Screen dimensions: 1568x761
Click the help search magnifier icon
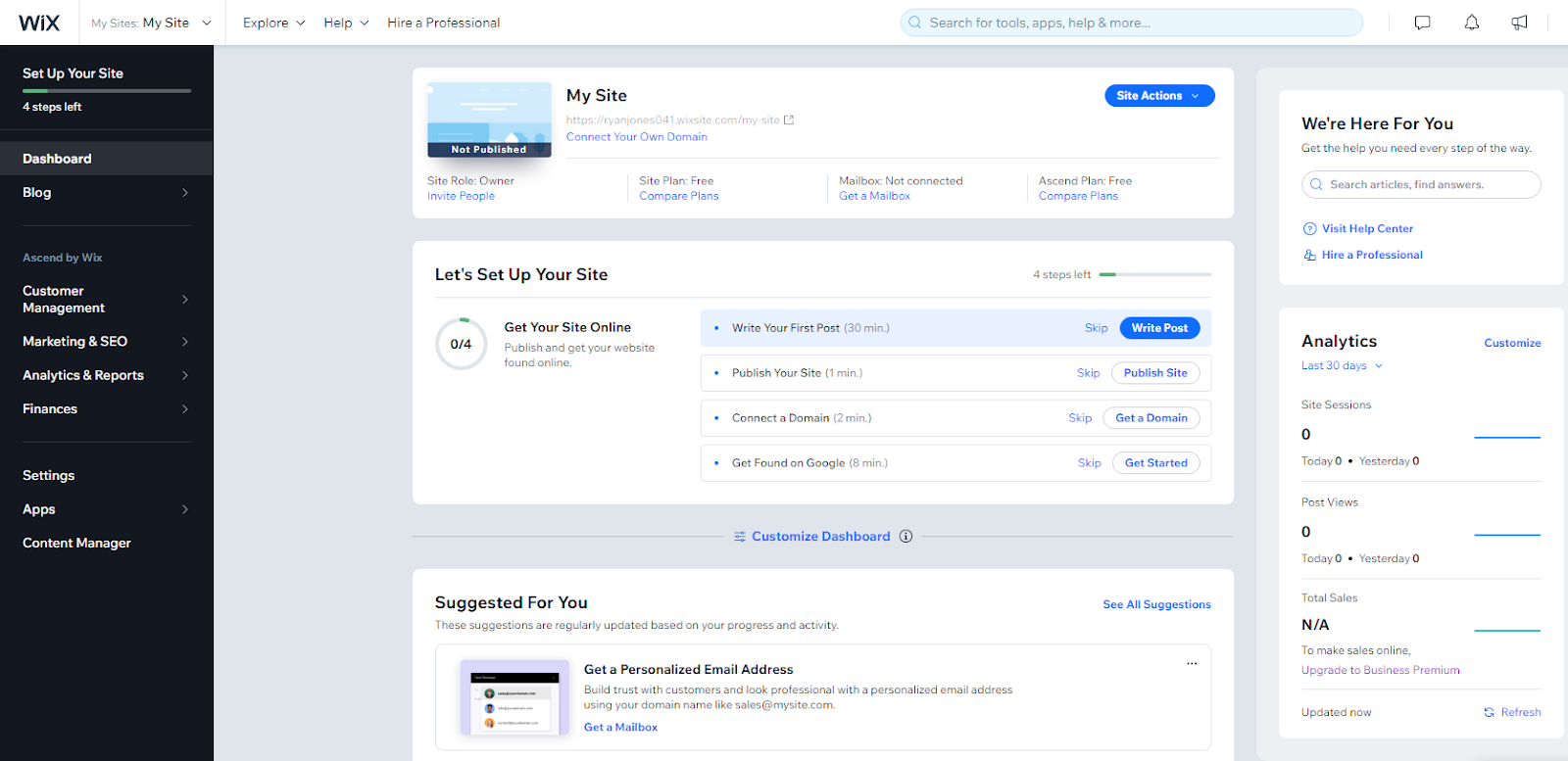tap(1315, 184)
